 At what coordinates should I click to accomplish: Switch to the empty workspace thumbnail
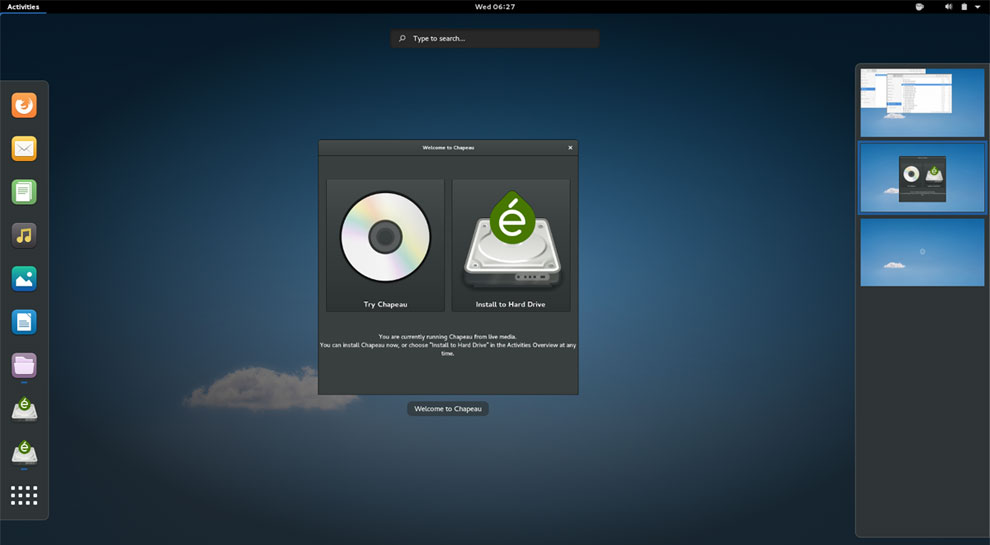(922, 253)
